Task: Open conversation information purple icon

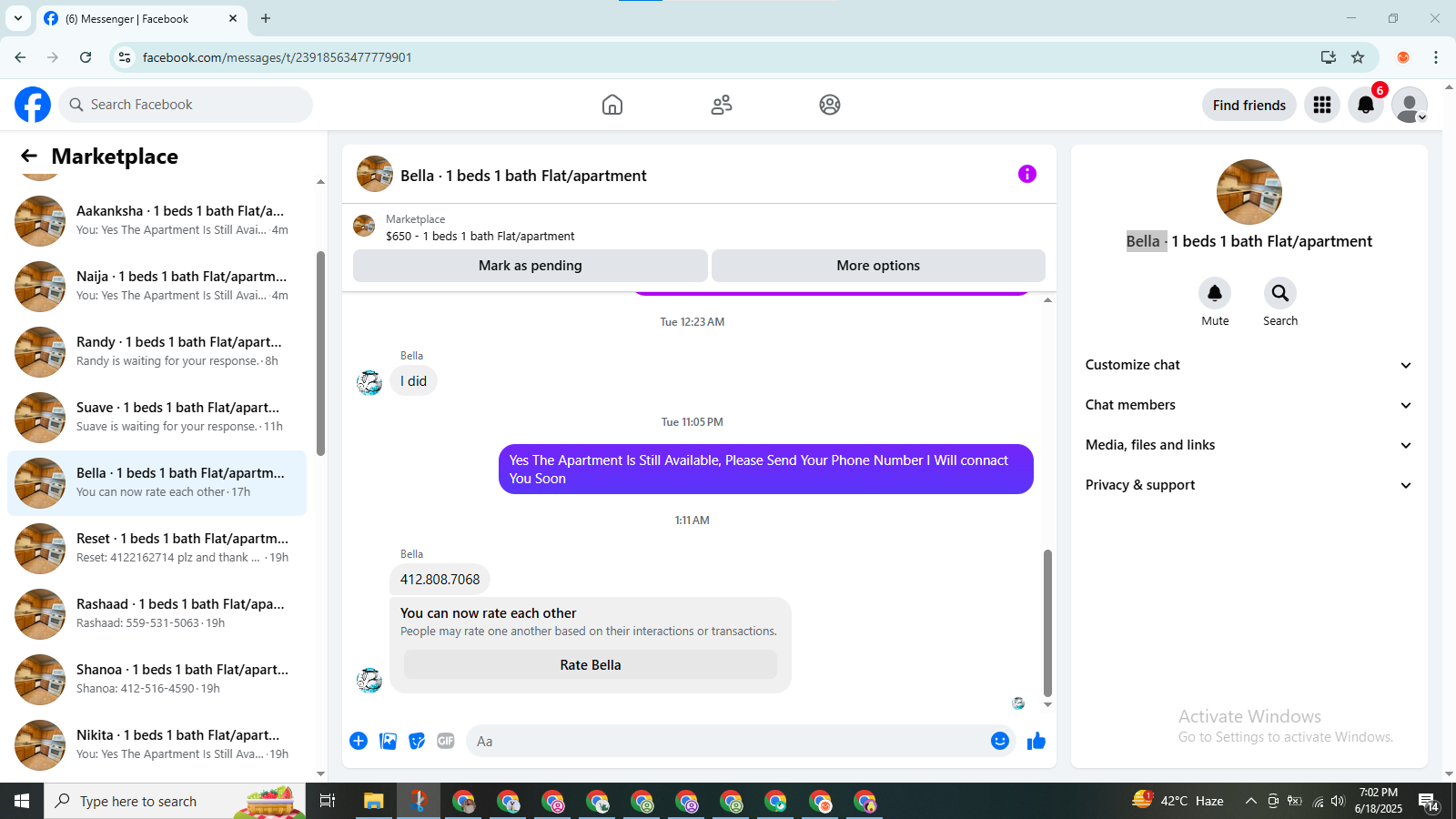Action: (x=1027, y=174)
